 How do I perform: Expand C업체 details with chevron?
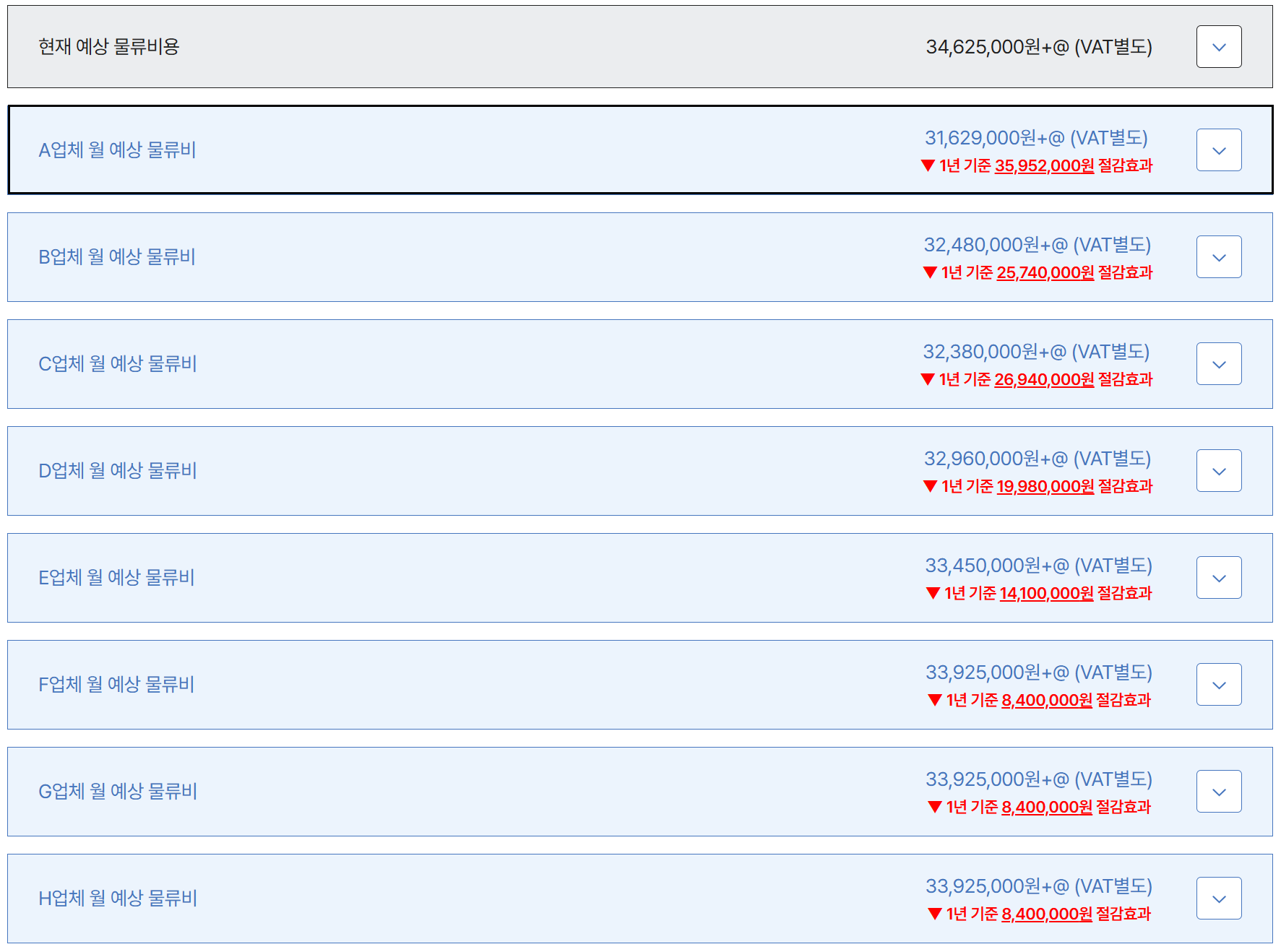point(1218,364)
